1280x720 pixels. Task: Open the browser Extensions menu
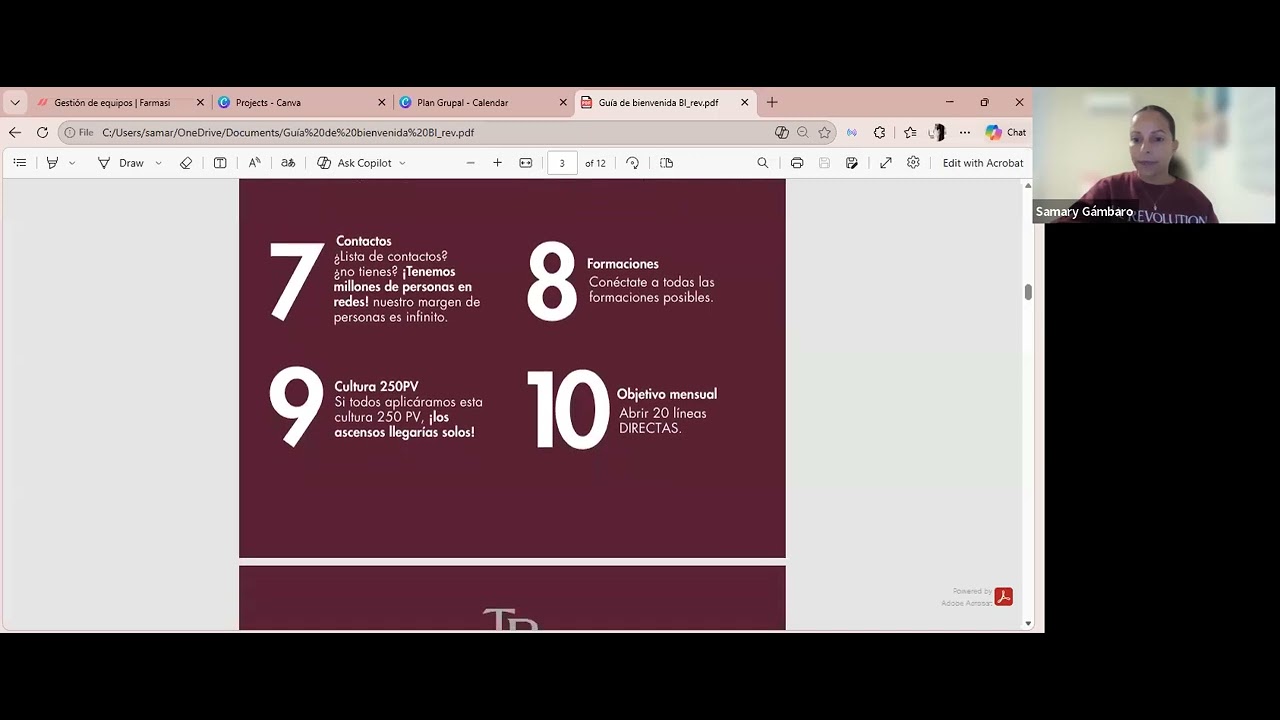879,132
